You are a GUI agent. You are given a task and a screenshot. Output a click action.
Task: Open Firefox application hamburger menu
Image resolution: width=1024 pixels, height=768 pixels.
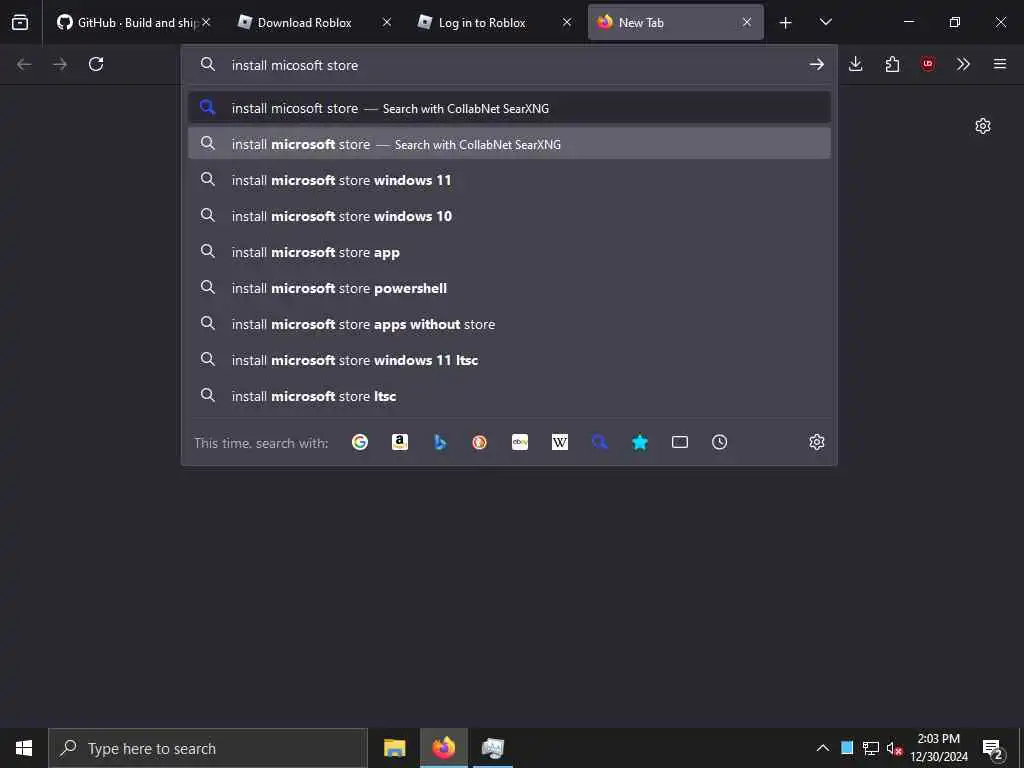pos(1000,64)
